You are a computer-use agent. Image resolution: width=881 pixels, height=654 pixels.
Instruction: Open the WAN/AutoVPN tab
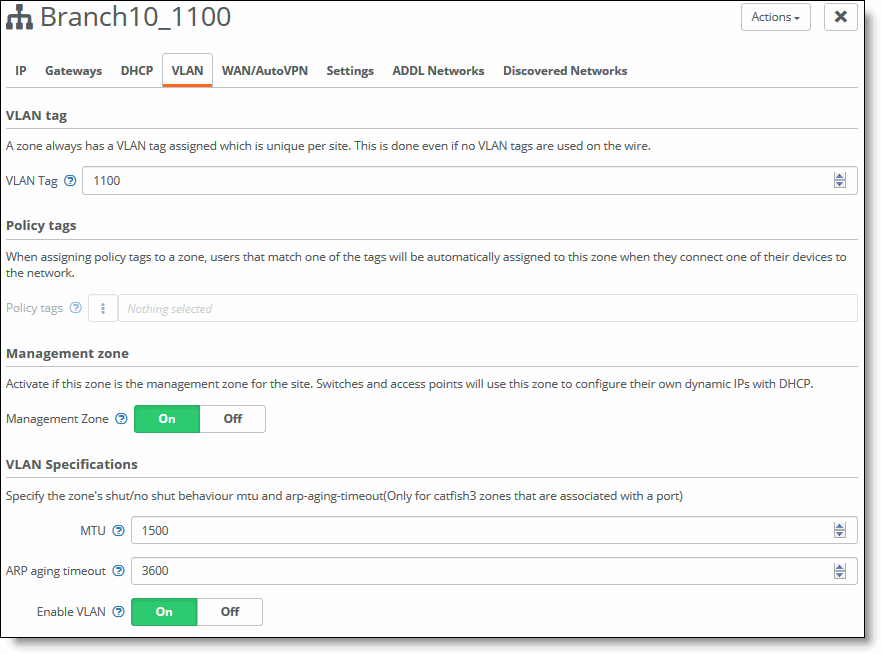[x=264, y=71]
